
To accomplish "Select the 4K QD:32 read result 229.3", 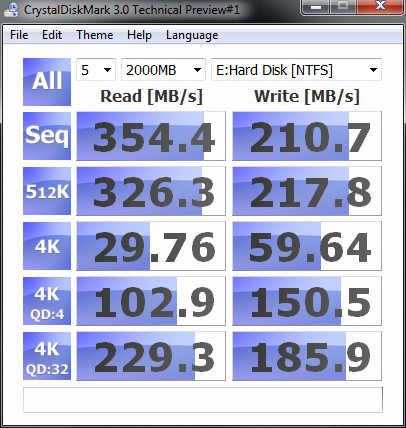I will [x=151, y=356].
